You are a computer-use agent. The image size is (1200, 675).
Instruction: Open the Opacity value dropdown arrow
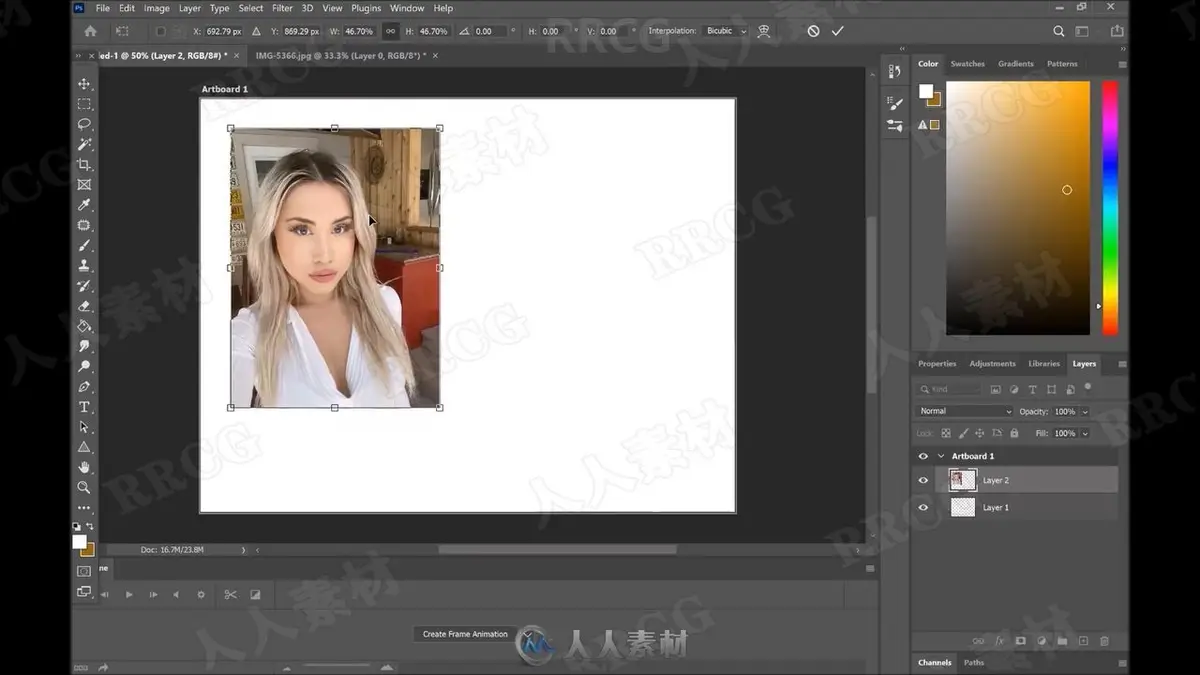point(1085,412)
